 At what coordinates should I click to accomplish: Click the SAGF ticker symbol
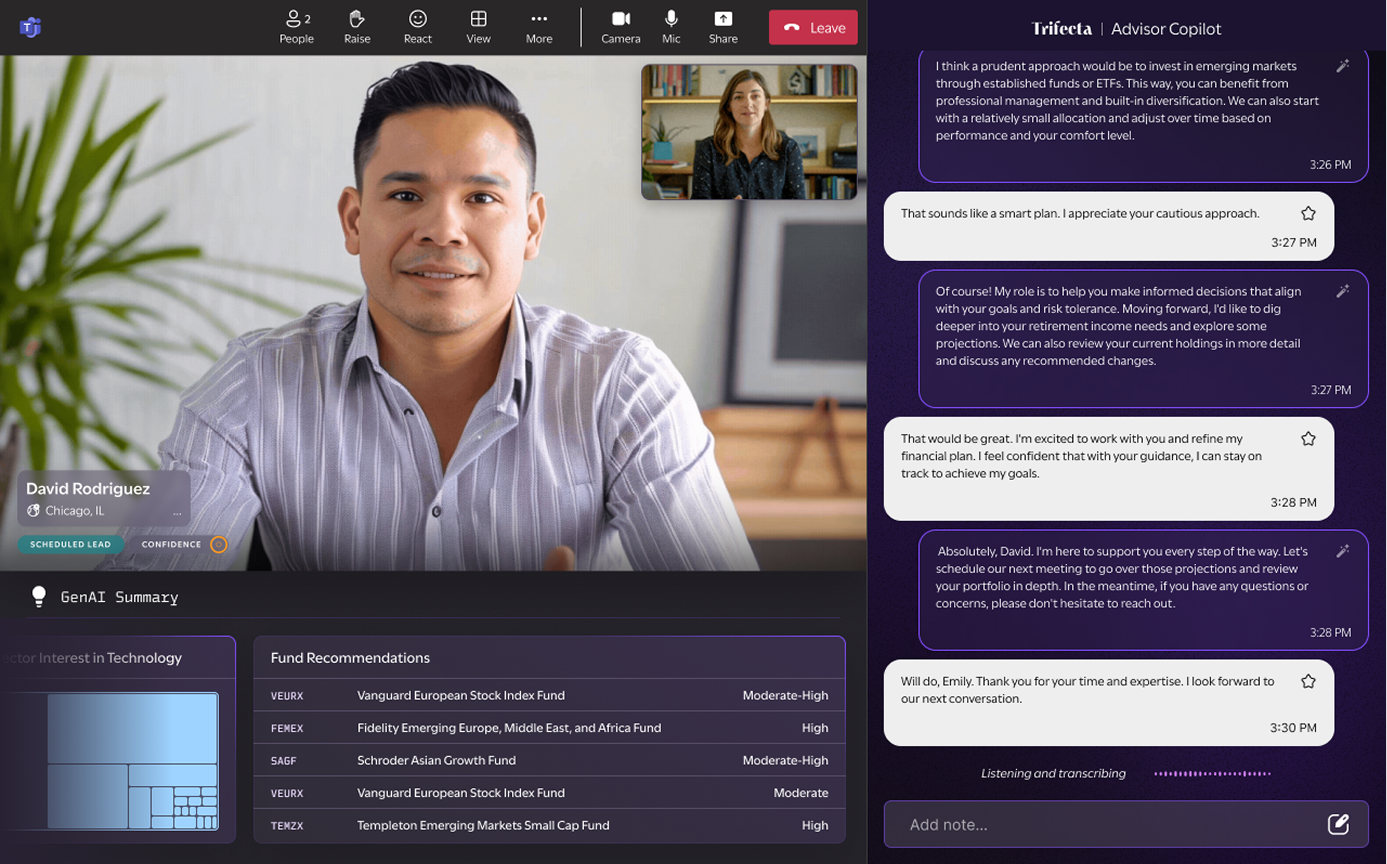[x=283, y=760]
